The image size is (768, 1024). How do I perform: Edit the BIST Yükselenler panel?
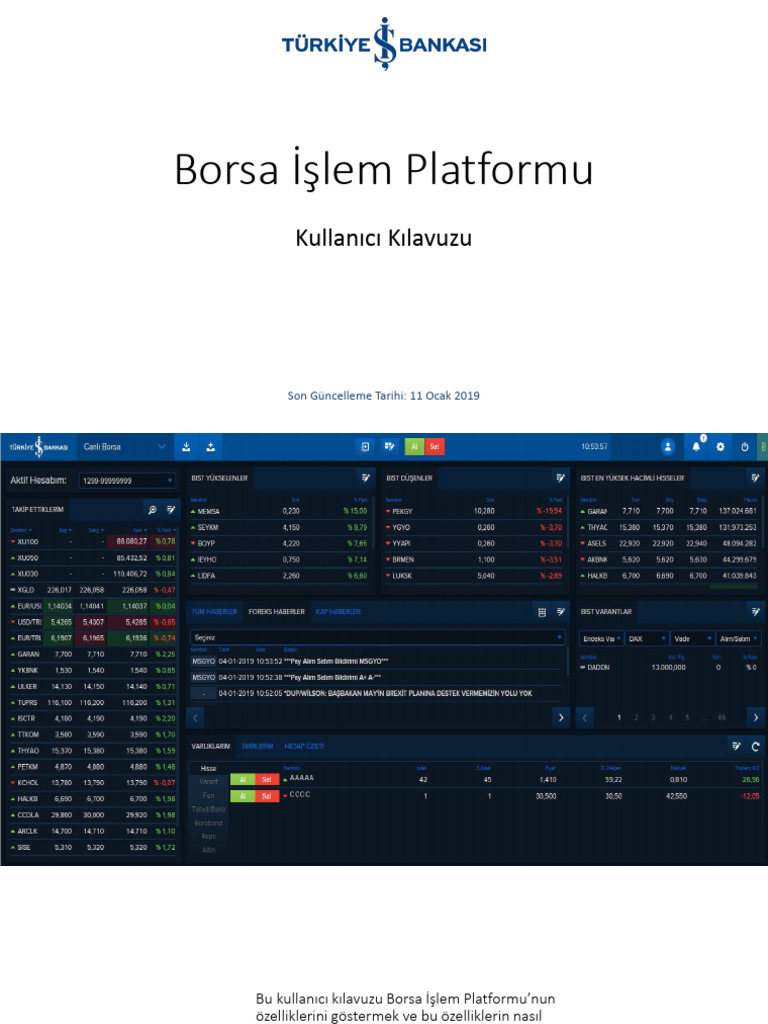[366, 478]
